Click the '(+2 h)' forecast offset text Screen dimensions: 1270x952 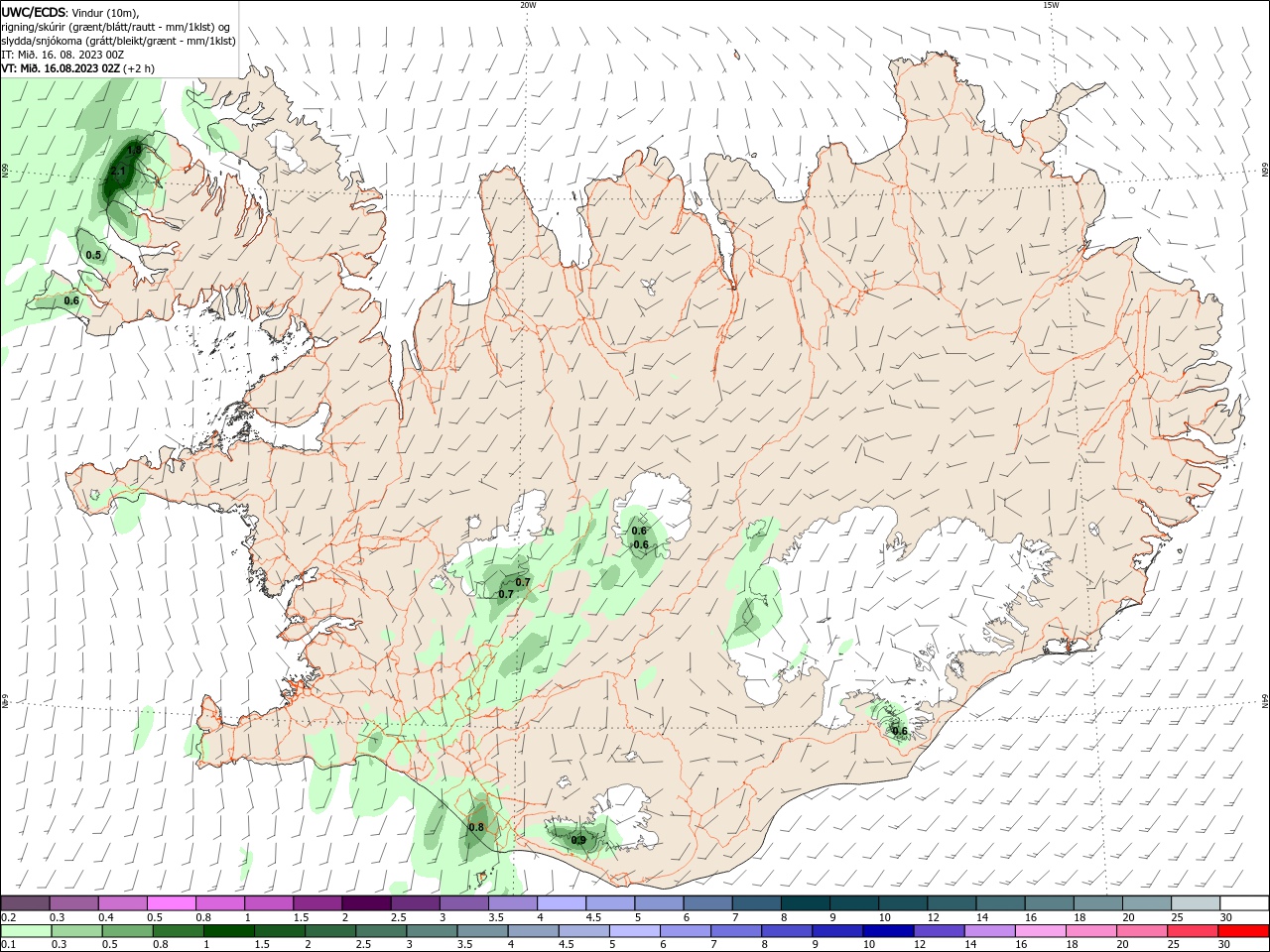pos(139,68)
